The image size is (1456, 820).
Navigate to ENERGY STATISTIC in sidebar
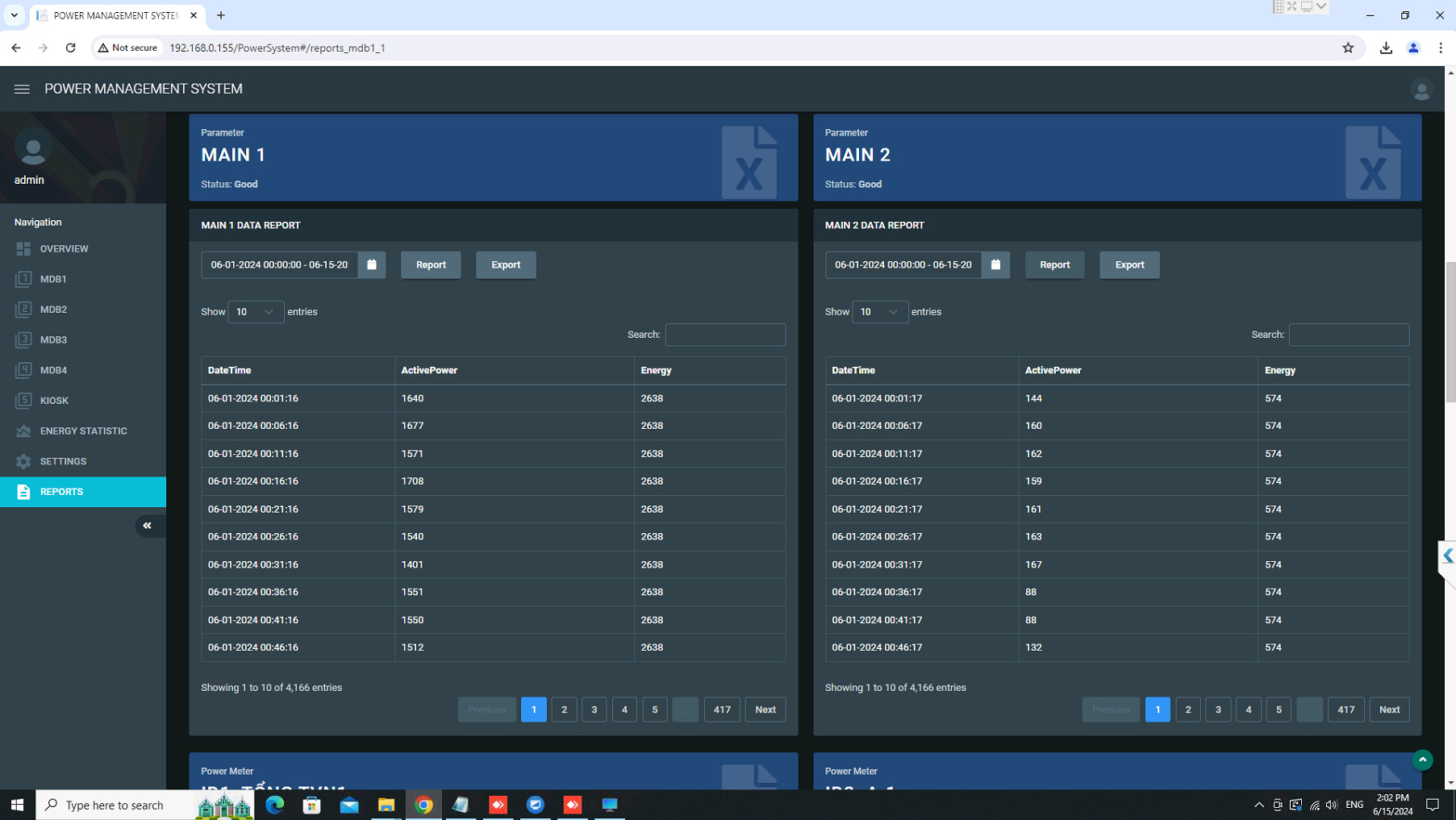(83, 431)
